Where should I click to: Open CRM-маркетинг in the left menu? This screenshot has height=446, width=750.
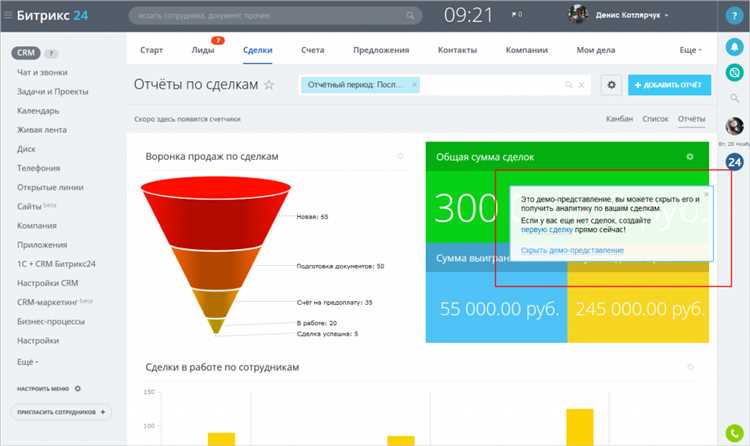click(x=47, y=302)
